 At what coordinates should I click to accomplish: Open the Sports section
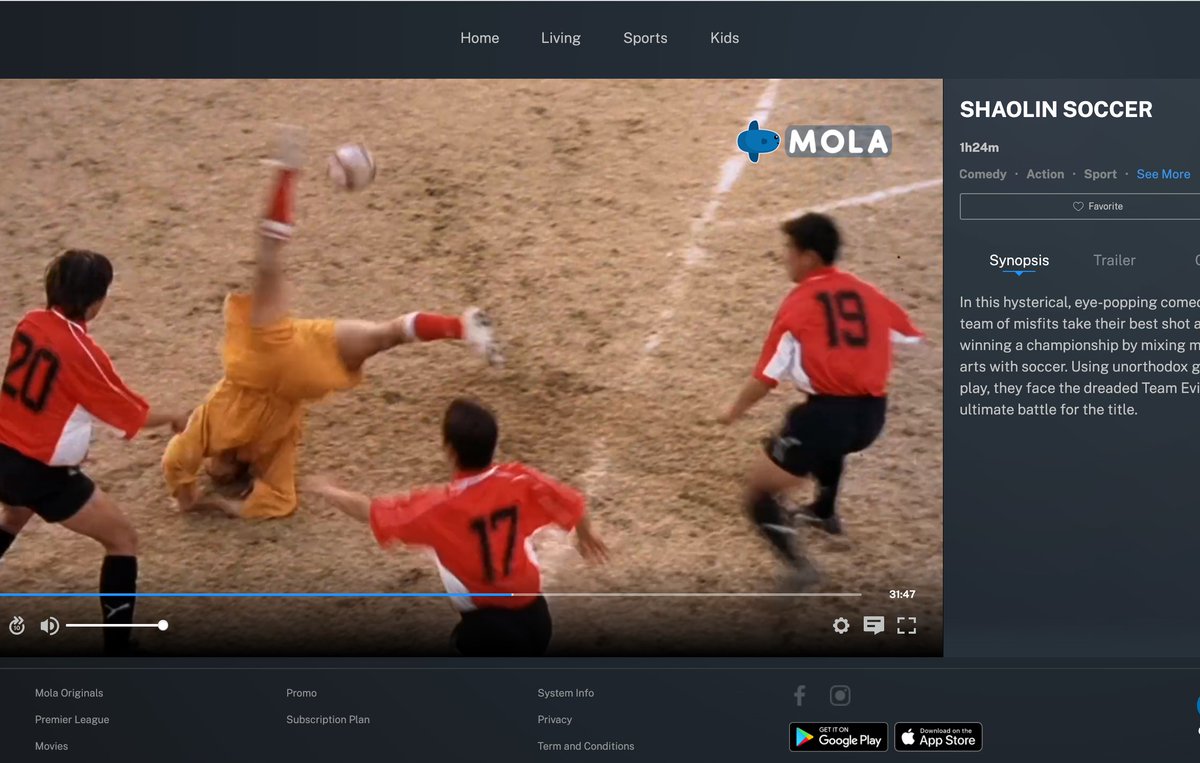coord(645,38)
